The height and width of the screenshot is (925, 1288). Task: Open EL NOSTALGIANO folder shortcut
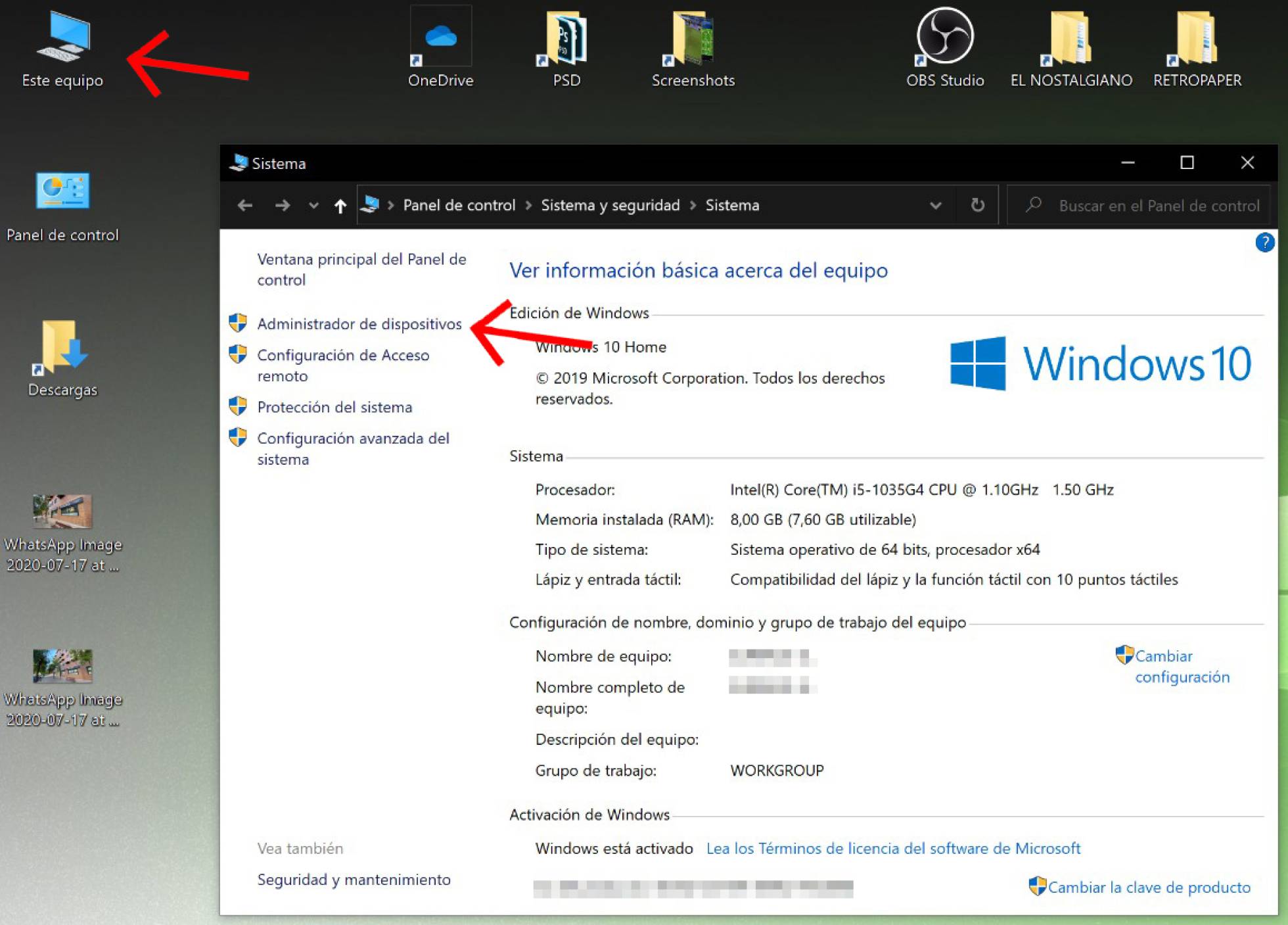point(1071,49)
